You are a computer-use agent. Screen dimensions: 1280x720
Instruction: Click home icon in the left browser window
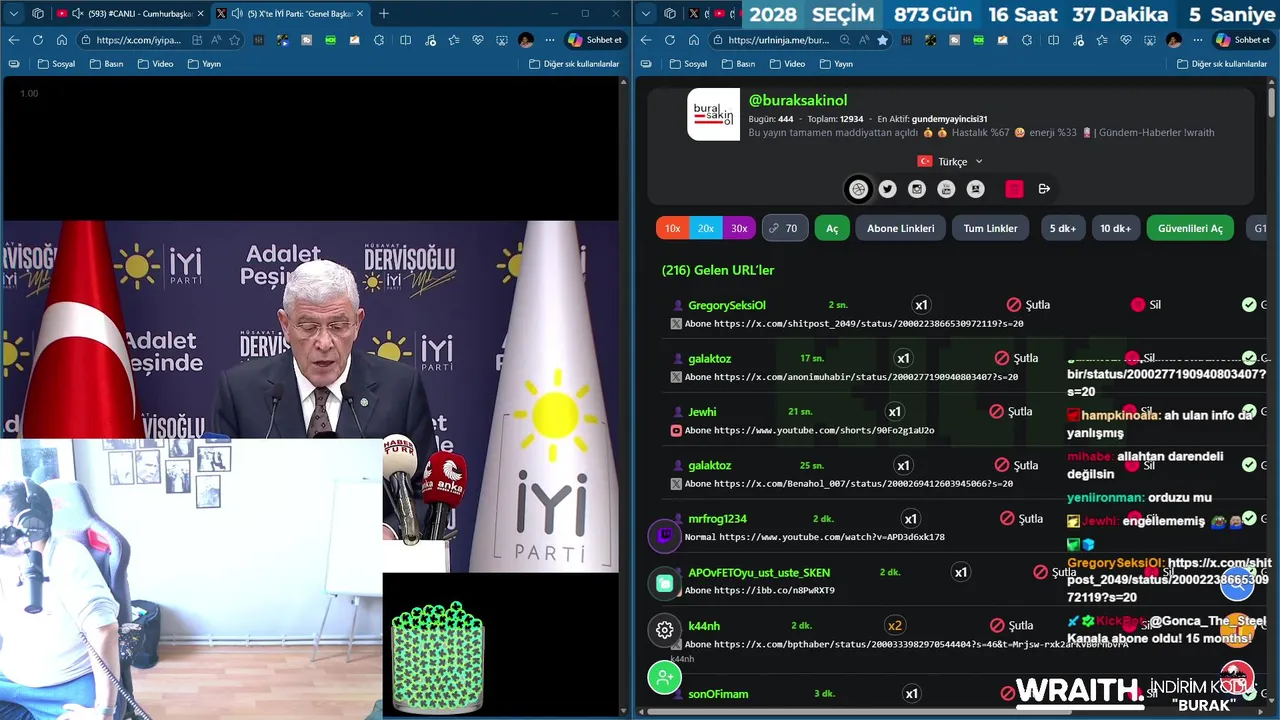click(x=61, y=40)
